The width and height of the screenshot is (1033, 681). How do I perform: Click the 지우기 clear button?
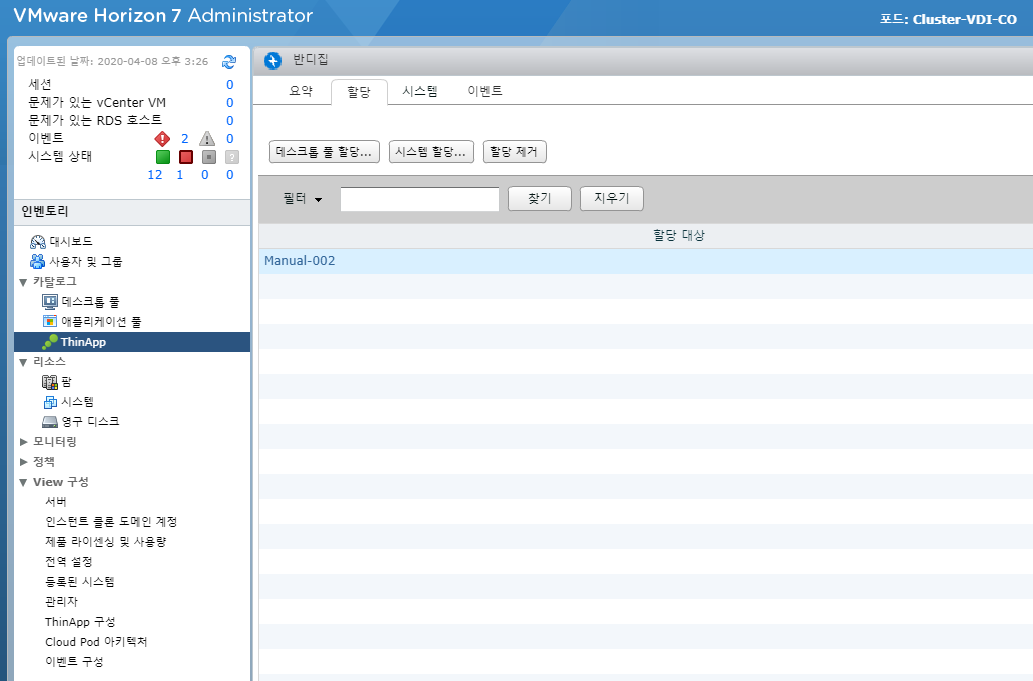[611, 198]
